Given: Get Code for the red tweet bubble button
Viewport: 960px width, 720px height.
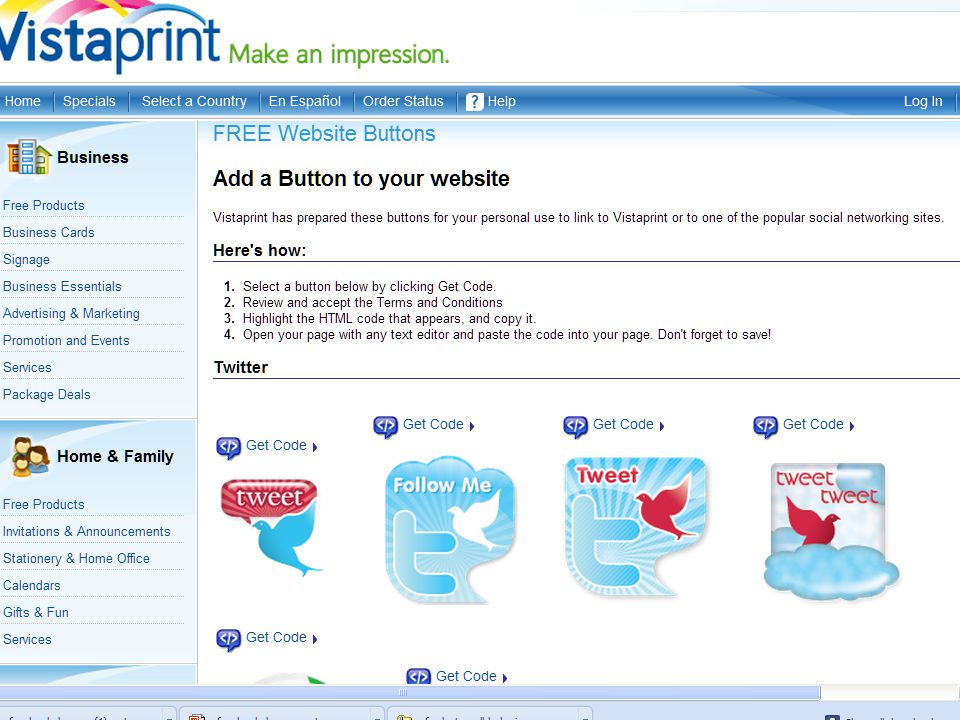Looking at the screenshot, I should [276, 446].
